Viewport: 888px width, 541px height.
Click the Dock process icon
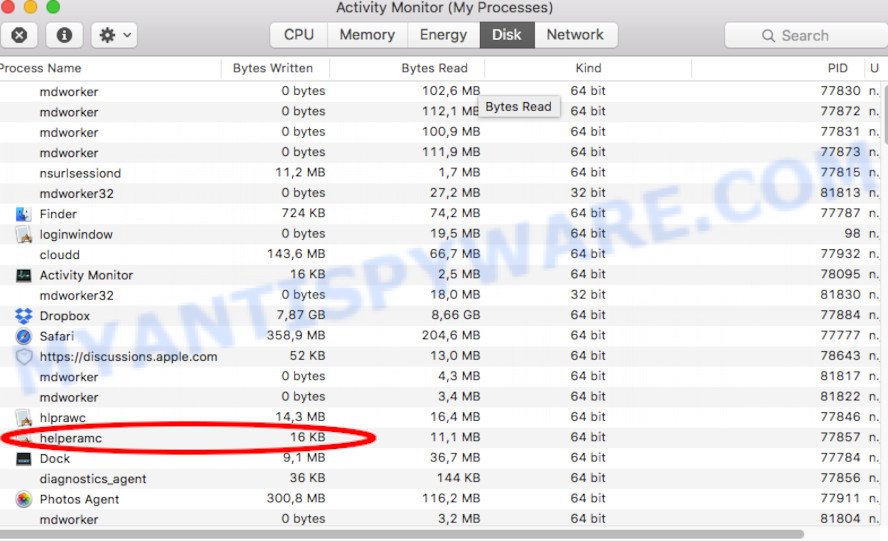coord(23,459)
